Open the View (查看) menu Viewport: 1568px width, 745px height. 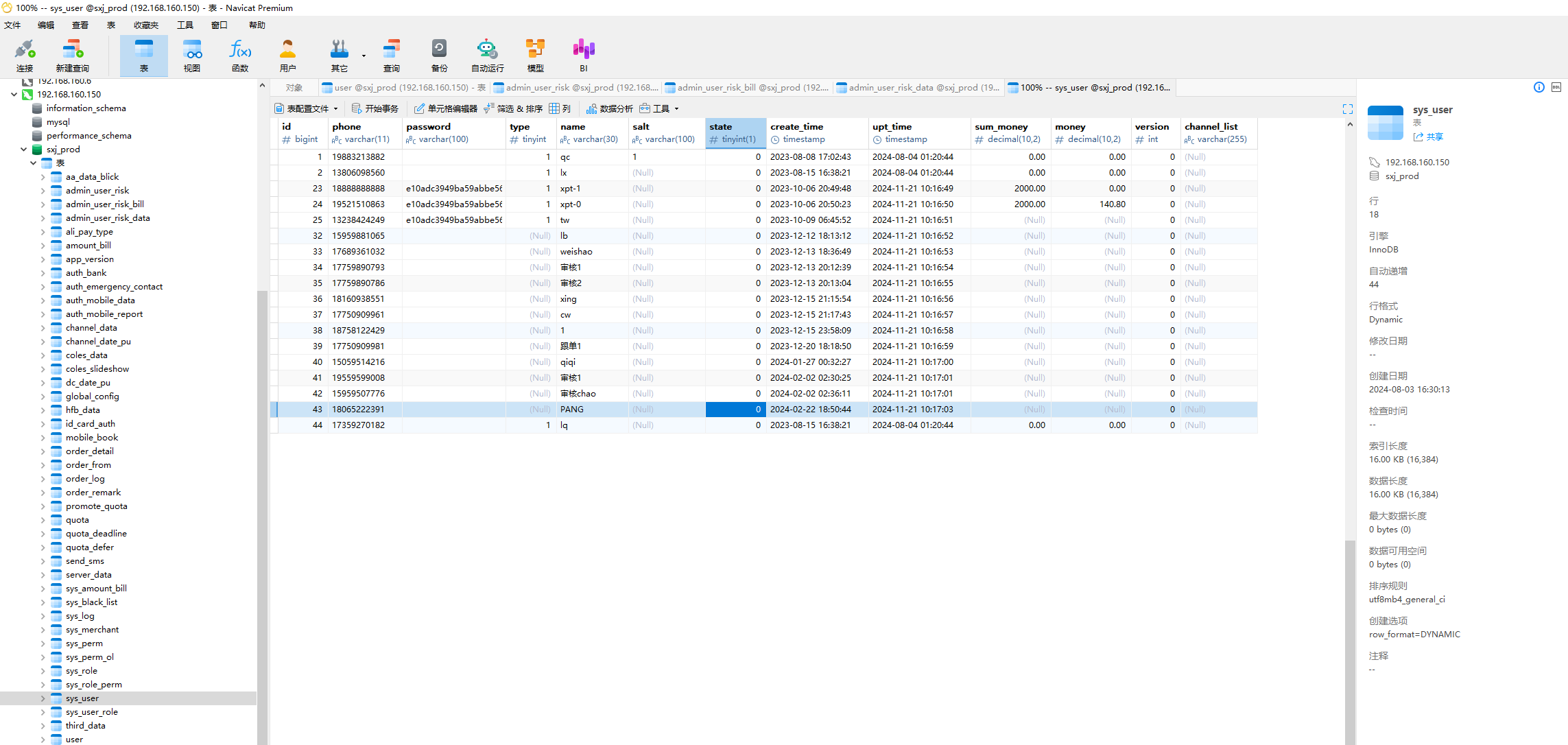pyautogui.click(x=80, y=25)
